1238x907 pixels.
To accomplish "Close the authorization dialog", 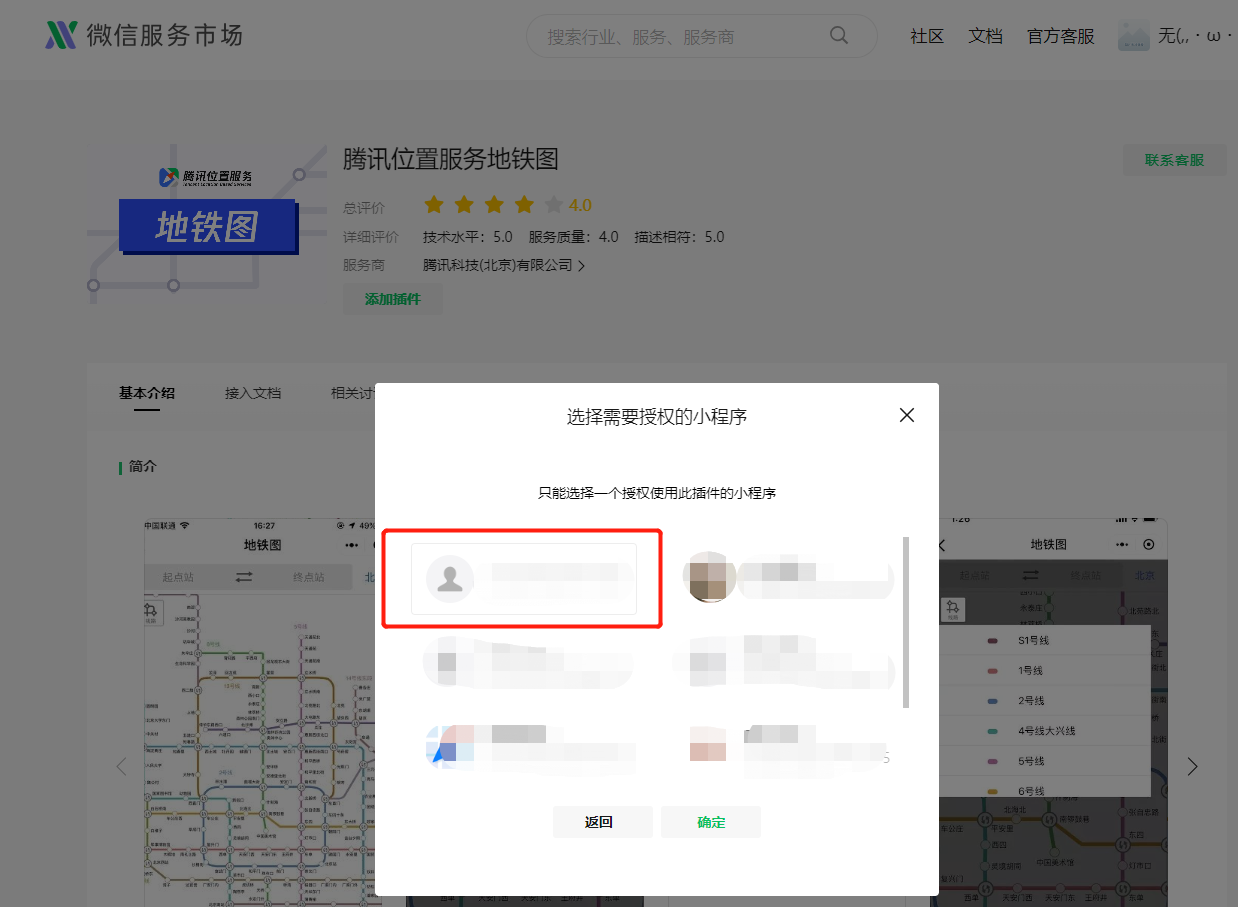I will coord(906,415).
